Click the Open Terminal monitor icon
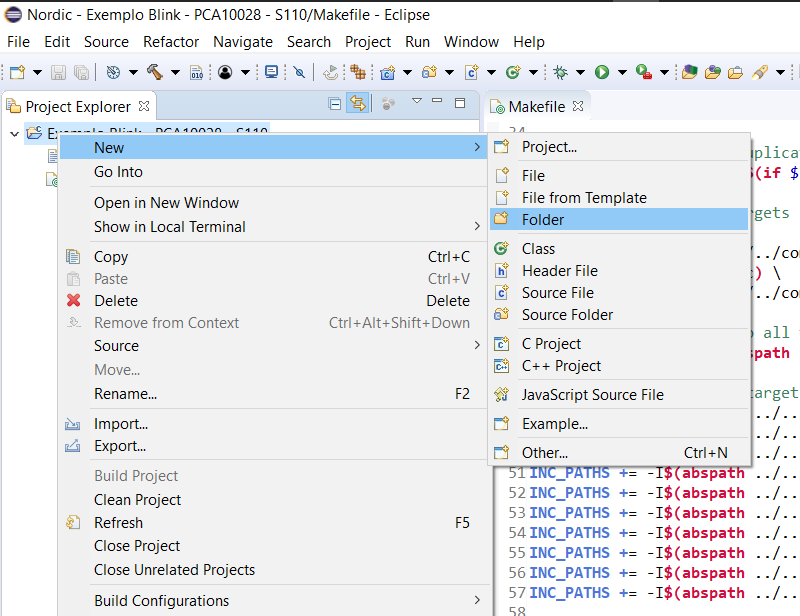The height and width of the screenshot is (616, 800). 271,72
